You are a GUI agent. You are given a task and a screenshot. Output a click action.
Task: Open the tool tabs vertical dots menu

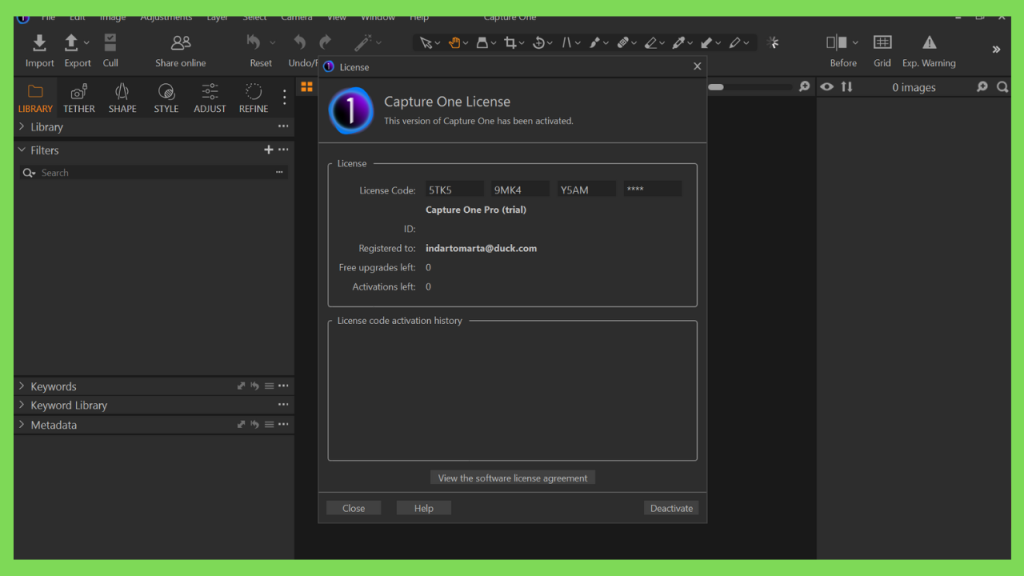[284, 97]
